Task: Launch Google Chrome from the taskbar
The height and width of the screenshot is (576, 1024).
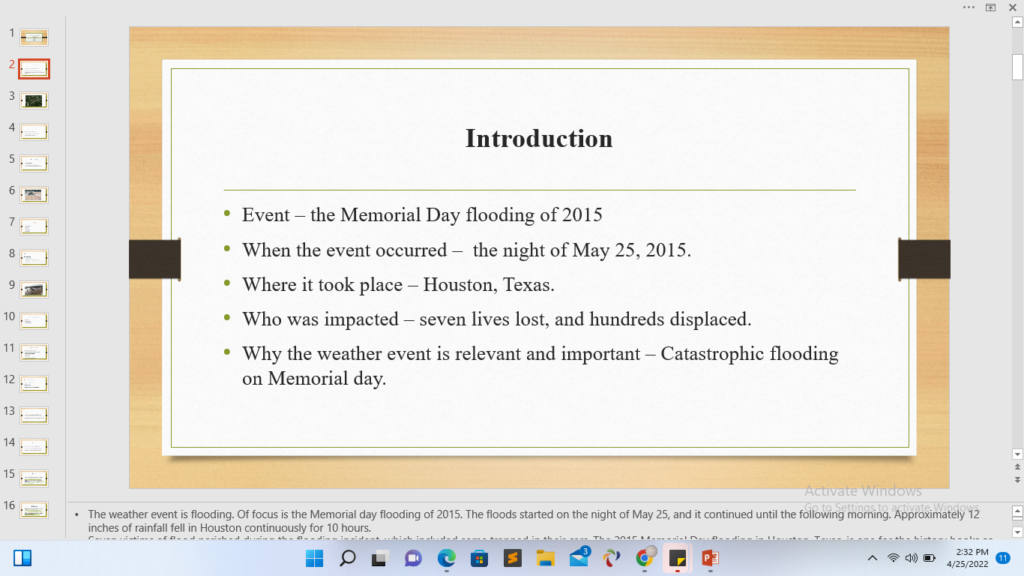Action: (x=645, y=558)
